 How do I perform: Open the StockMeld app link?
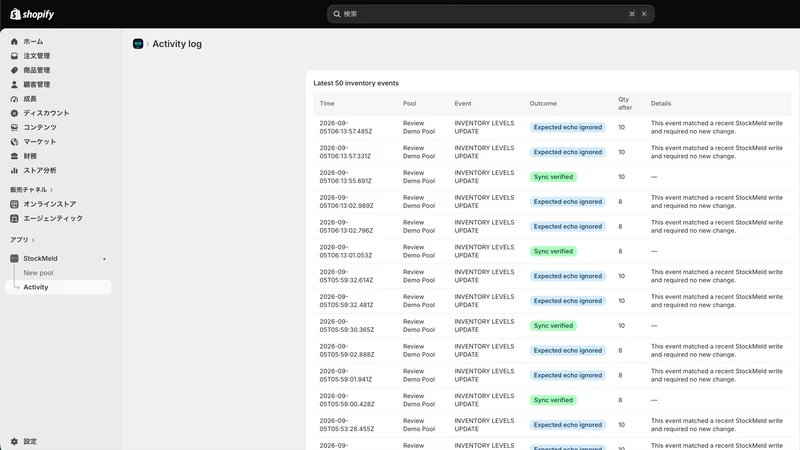pos(40,258)
